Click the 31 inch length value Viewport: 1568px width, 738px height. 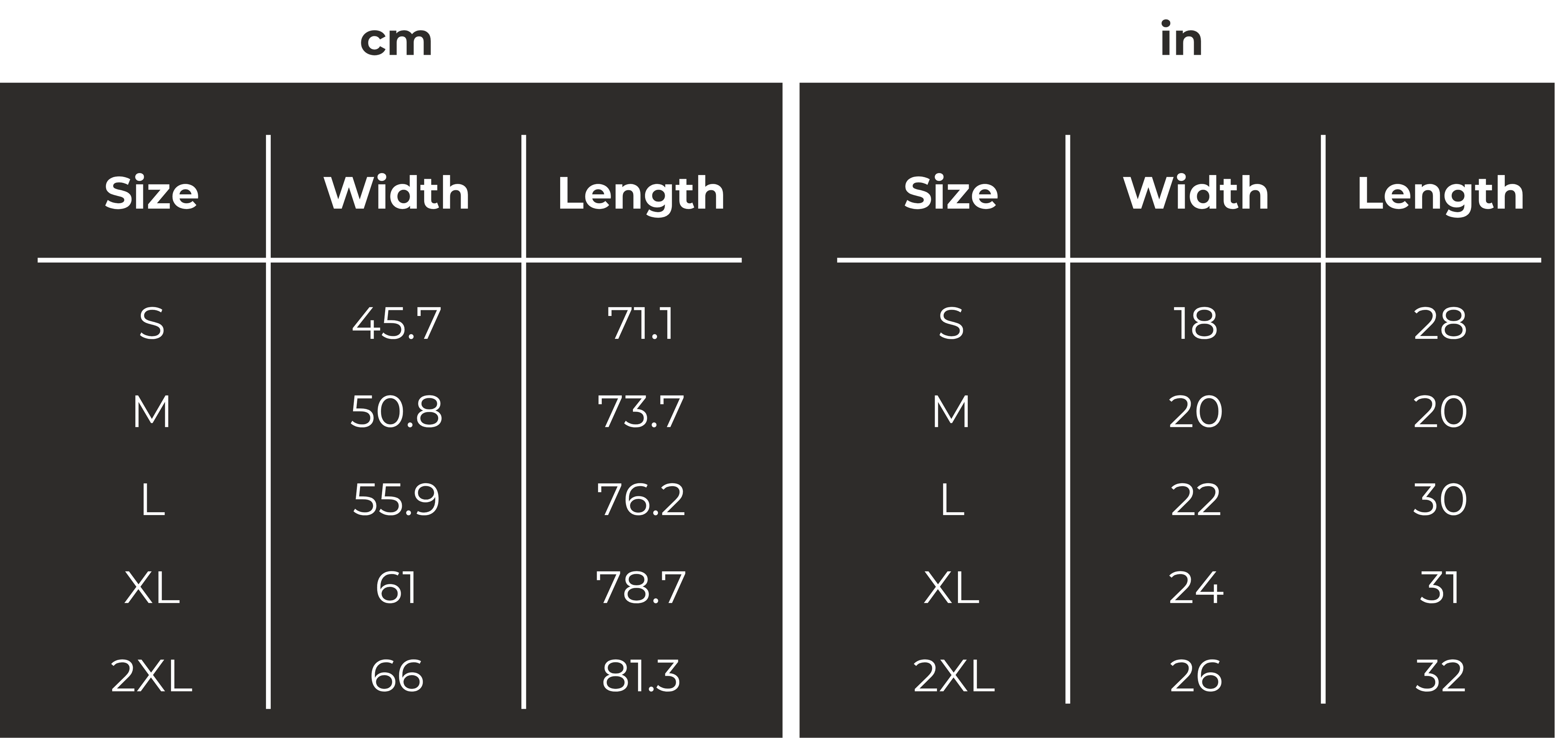1440,588
